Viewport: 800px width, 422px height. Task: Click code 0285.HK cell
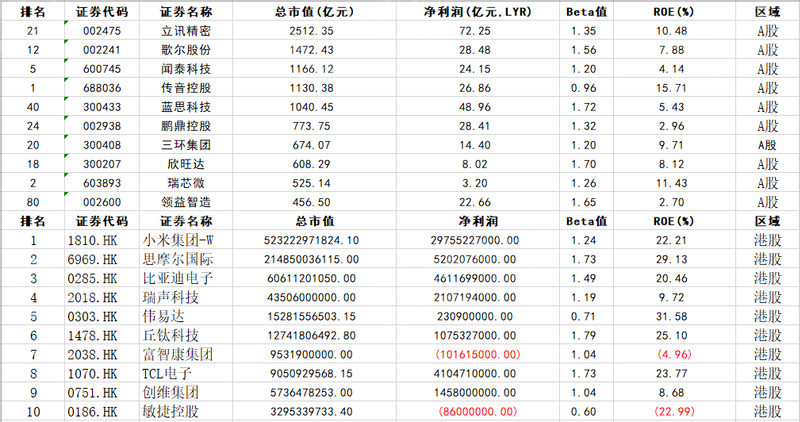tap(102, 278)
